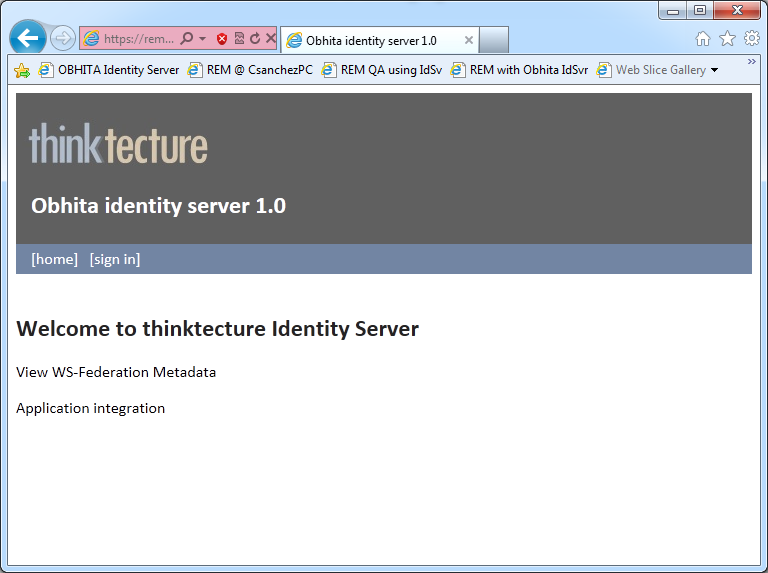Image resolution: width=768 pixels, height=573 pixels.
Task: Open View WS-Federation Metadata link
Action: point(116,372)
